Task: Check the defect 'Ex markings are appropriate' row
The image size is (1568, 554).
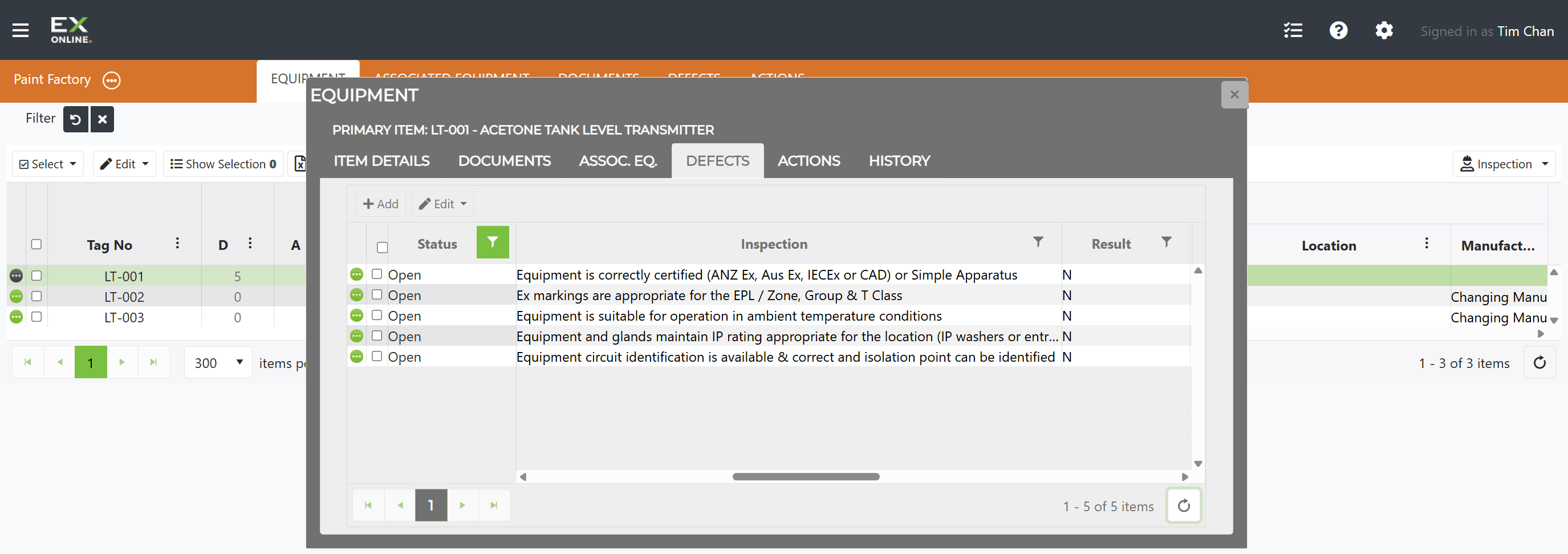Action: (377, 294)
